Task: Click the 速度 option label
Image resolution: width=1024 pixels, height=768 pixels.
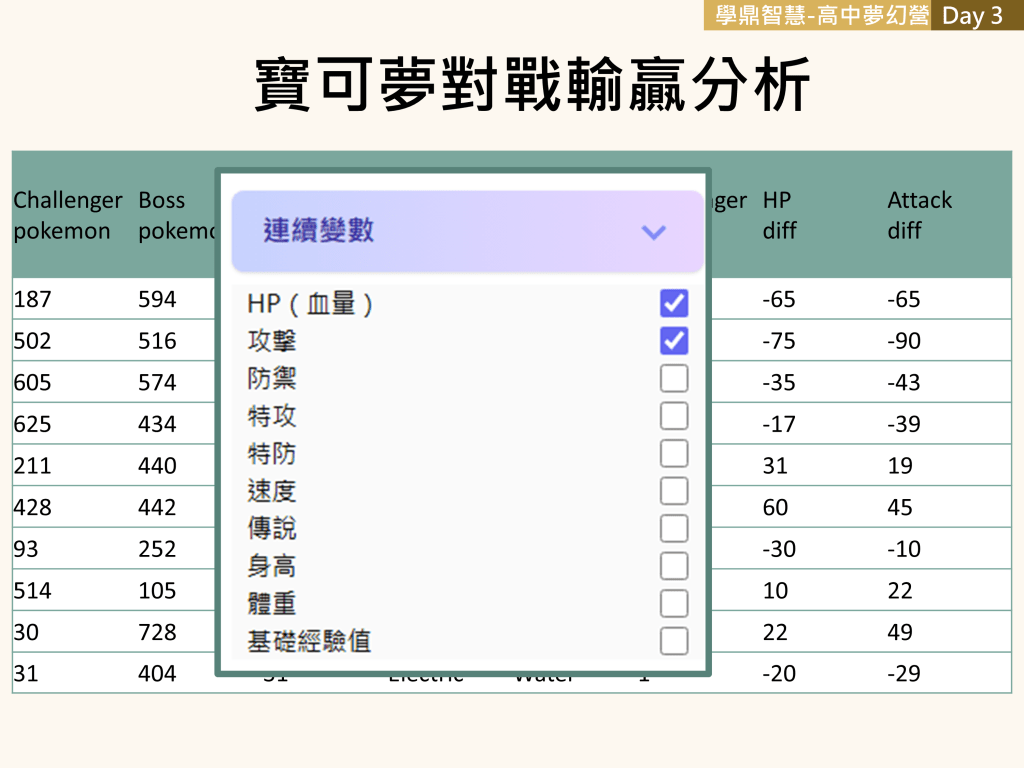Action: point(272,491)
